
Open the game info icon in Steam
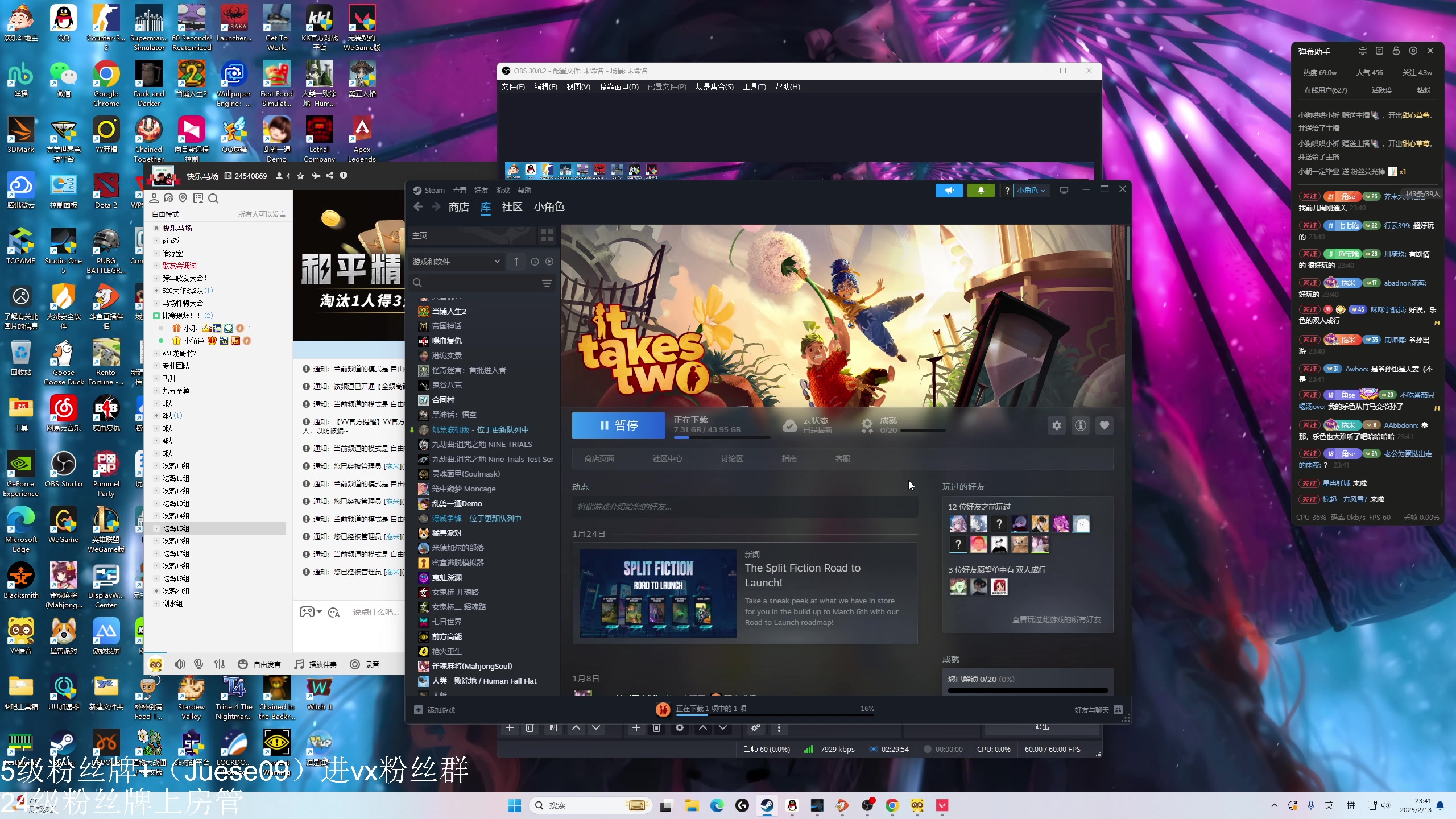click(x=1081, y=425)
